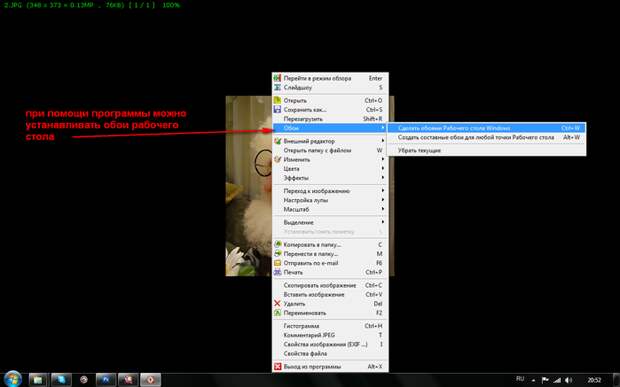Click the Внешний редактор icon
The width and height of the screenshot is (620, 387).
coord(278,141)
